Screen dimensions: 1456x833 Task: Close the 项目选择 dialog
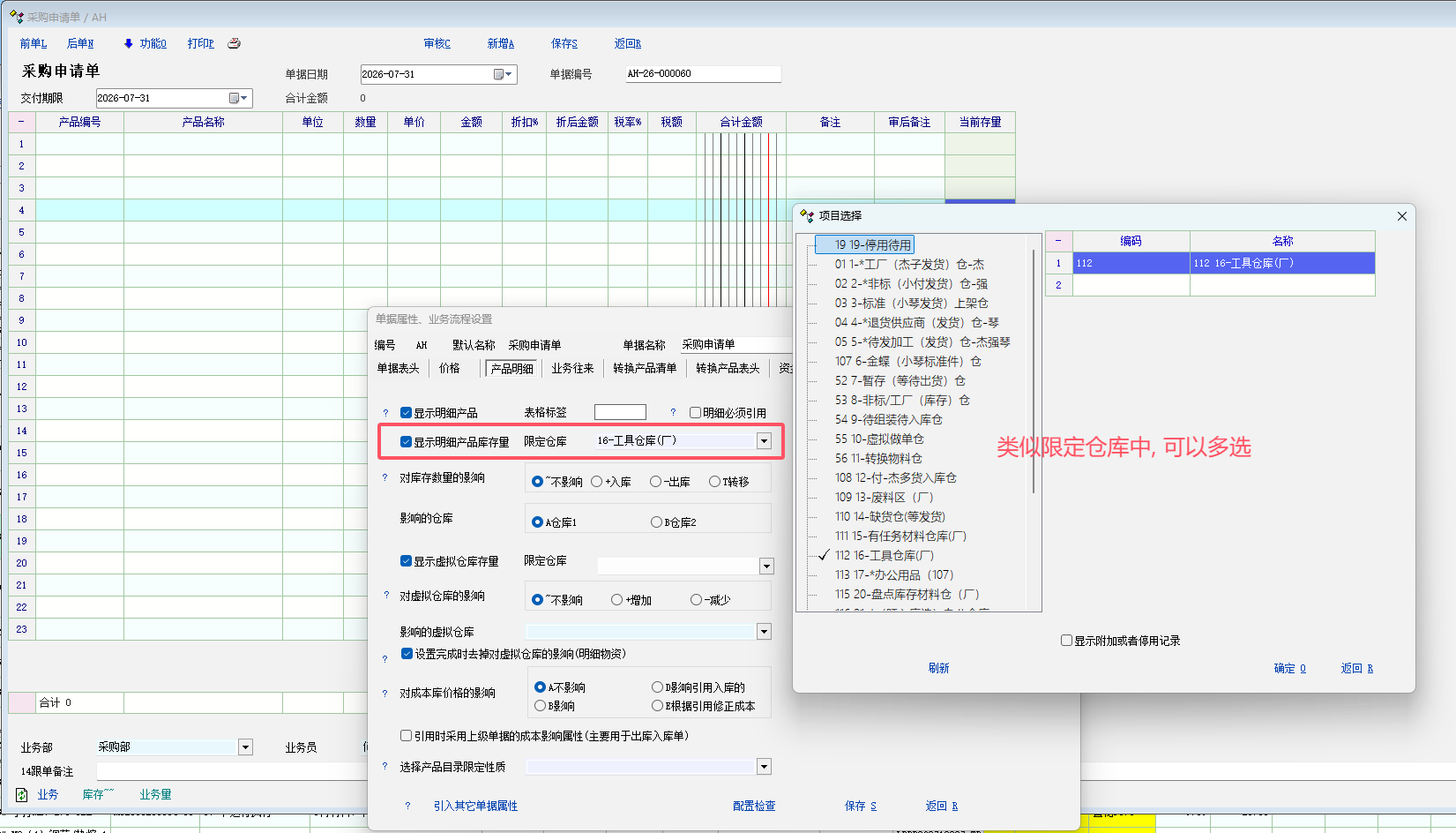click(x=1402, y=216)
